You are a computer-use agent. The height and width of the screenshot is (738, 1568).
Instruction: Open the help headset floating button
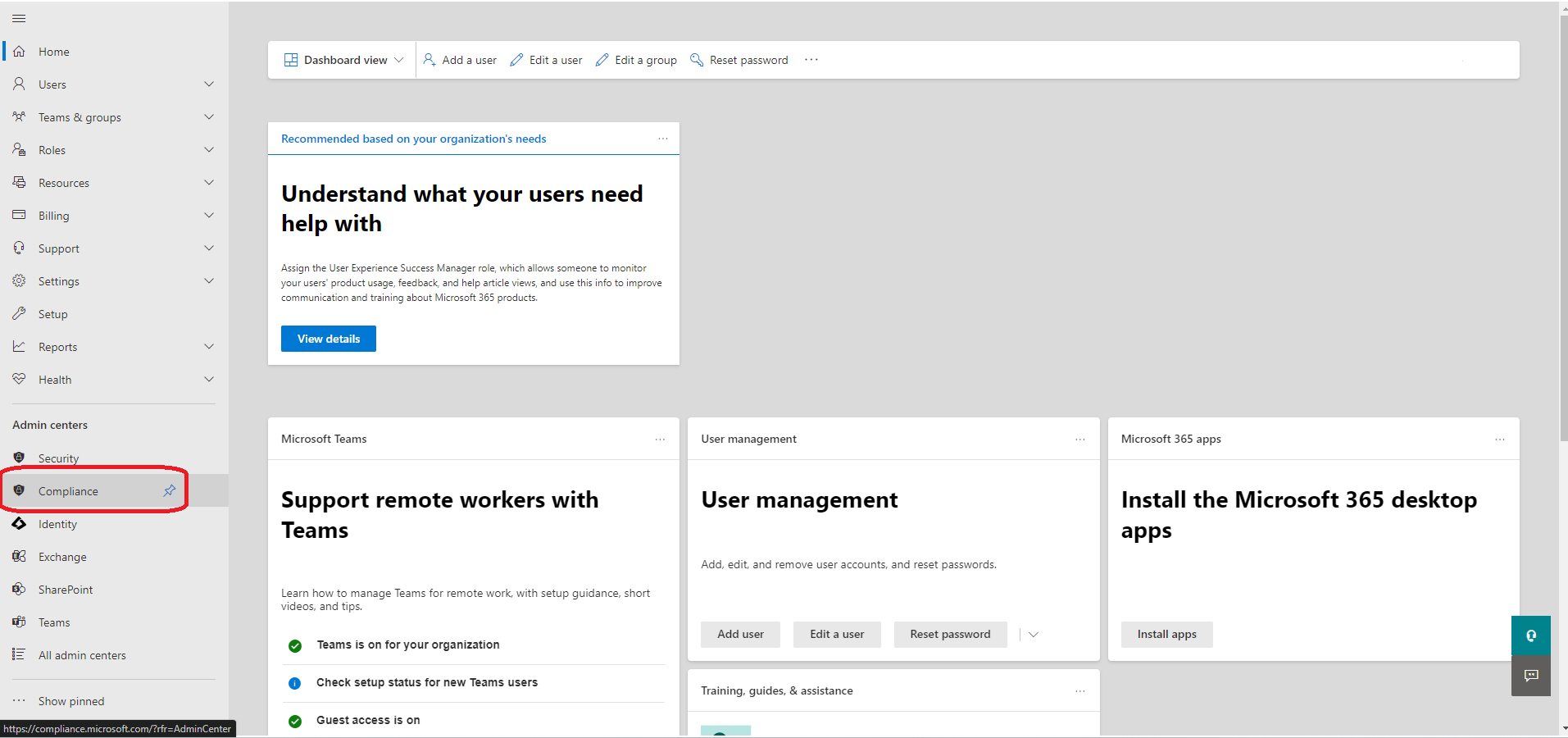click(1530, 635)
